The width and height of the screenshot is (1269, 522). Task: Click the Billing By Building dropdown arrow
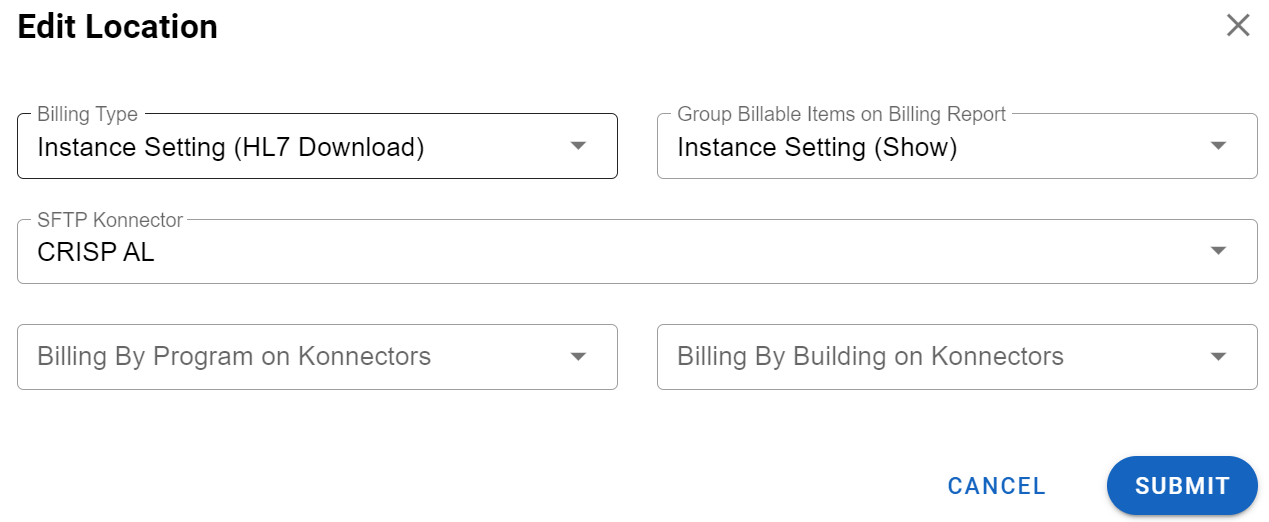1218,356
